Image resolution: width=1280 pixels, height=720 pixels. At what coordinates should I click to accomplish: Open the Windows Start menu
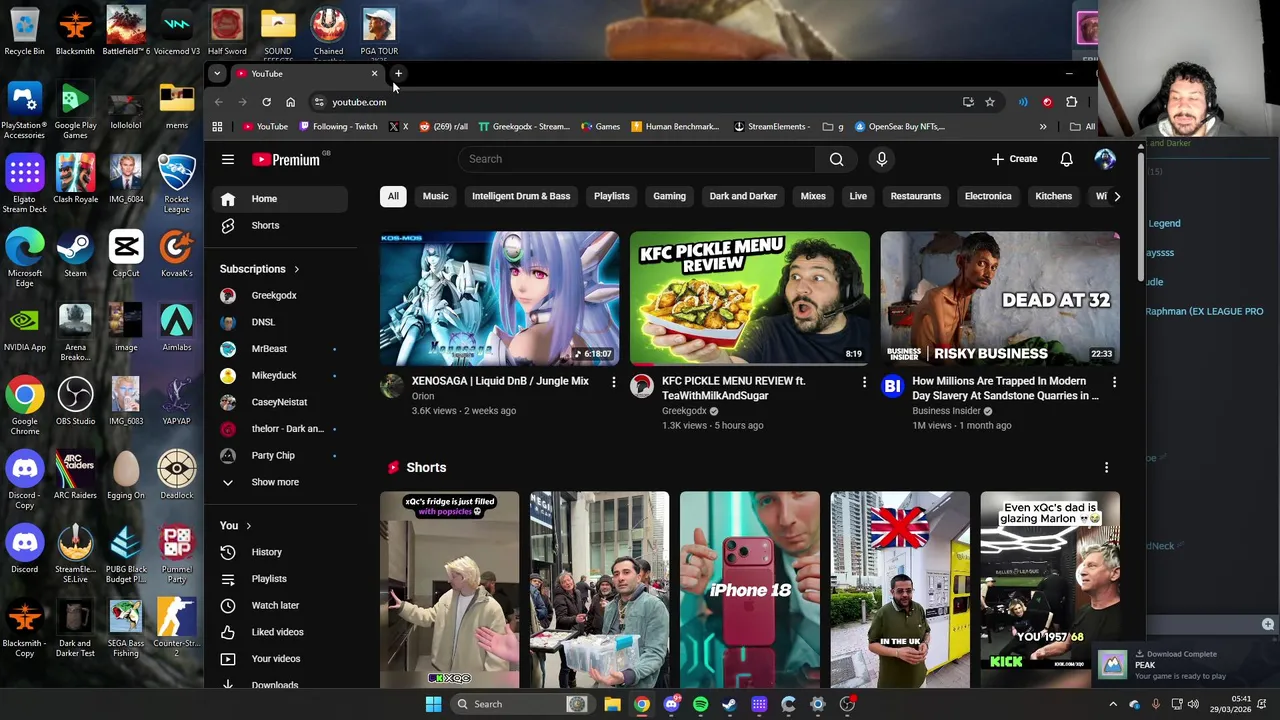(433, 704)
